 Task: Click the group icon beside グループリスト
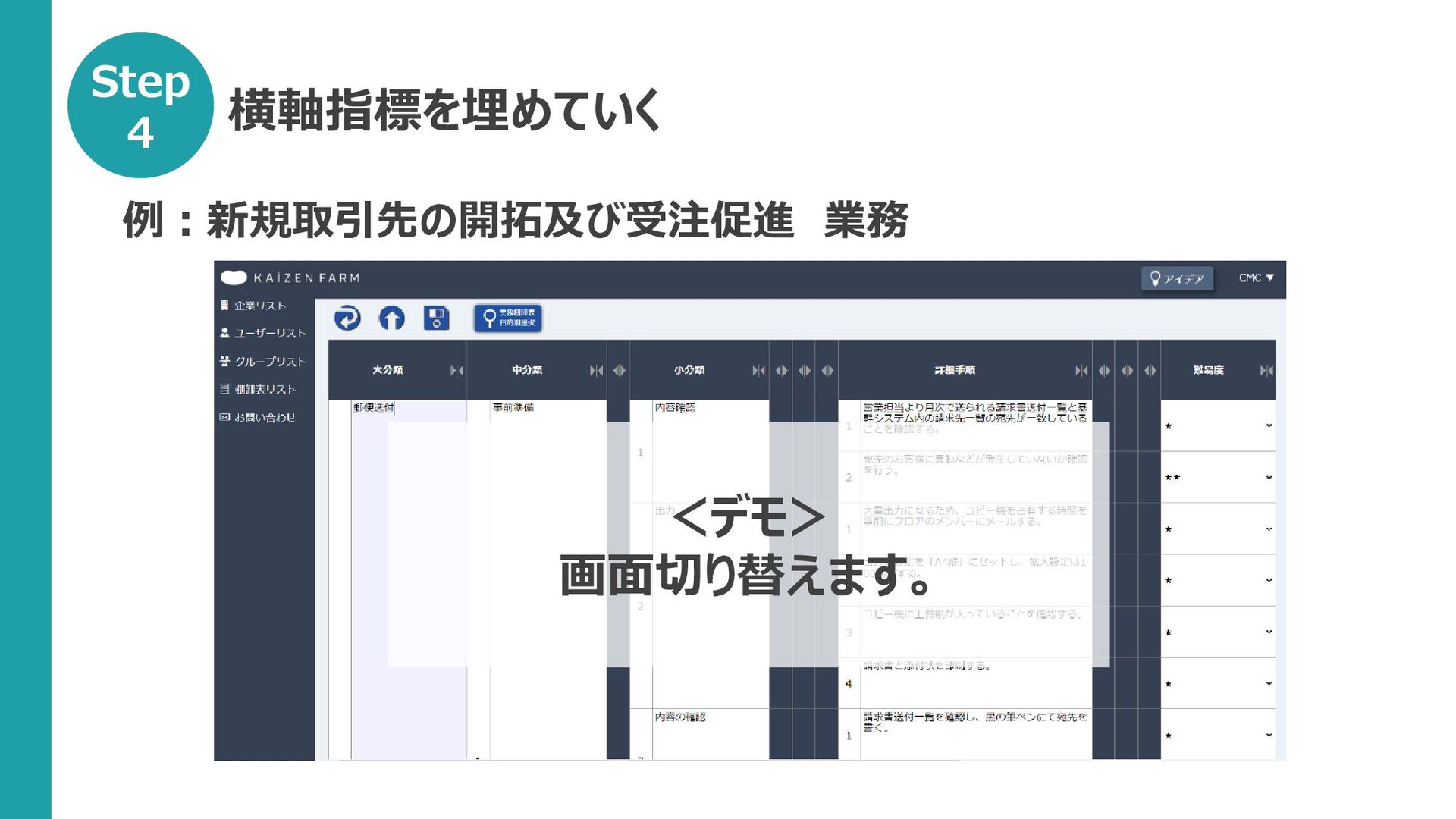(224, 361)
